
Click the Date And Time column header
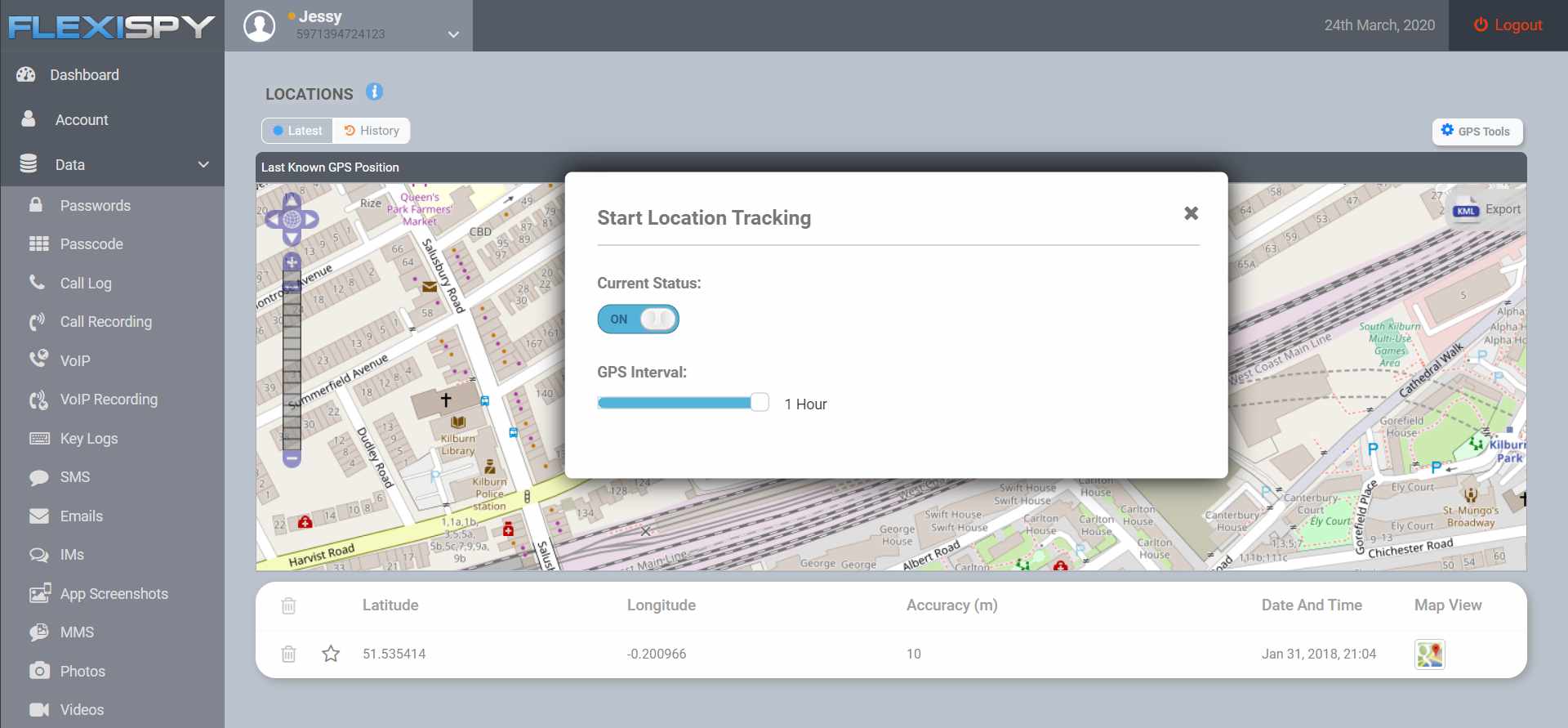tap(1312, 605)
